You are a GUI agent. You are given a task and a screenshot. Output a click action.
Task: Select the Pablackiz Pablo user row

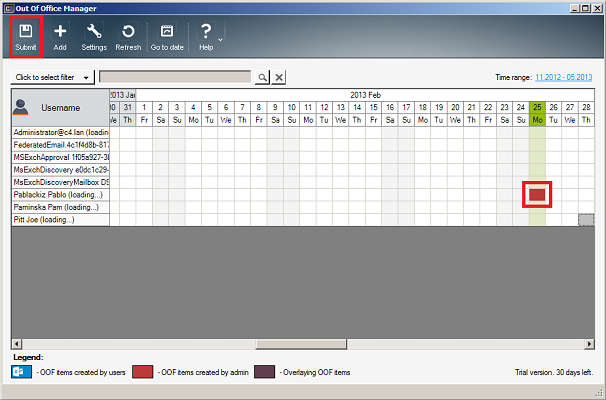(60, 195)
